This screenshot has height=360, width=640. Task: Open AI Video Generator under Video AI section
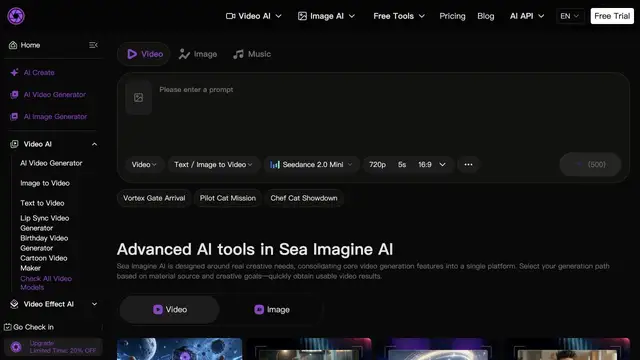pos(51,163)
